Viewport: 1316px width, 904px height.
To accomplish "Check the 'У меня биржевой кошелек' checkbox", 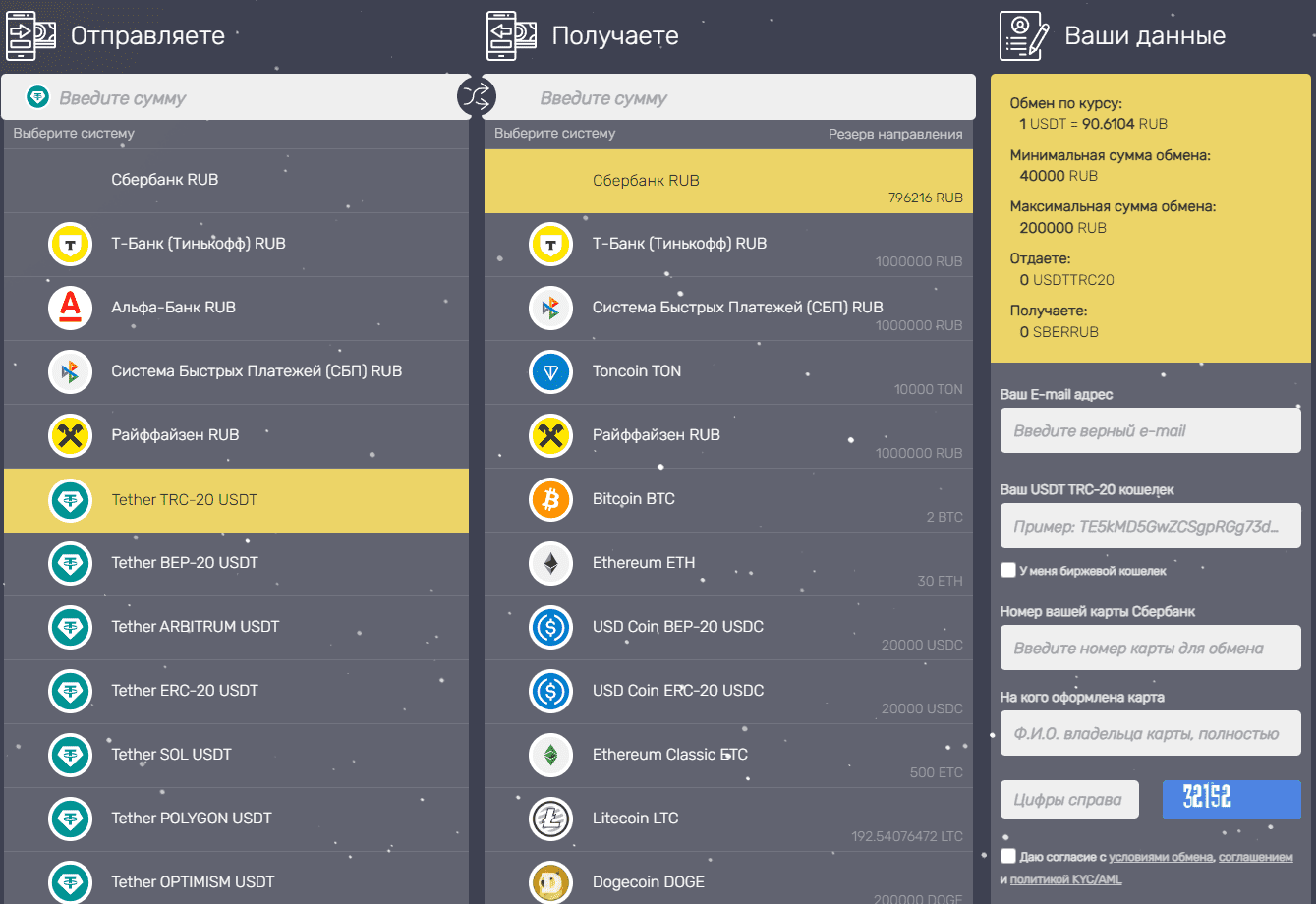I will 1008,570.
